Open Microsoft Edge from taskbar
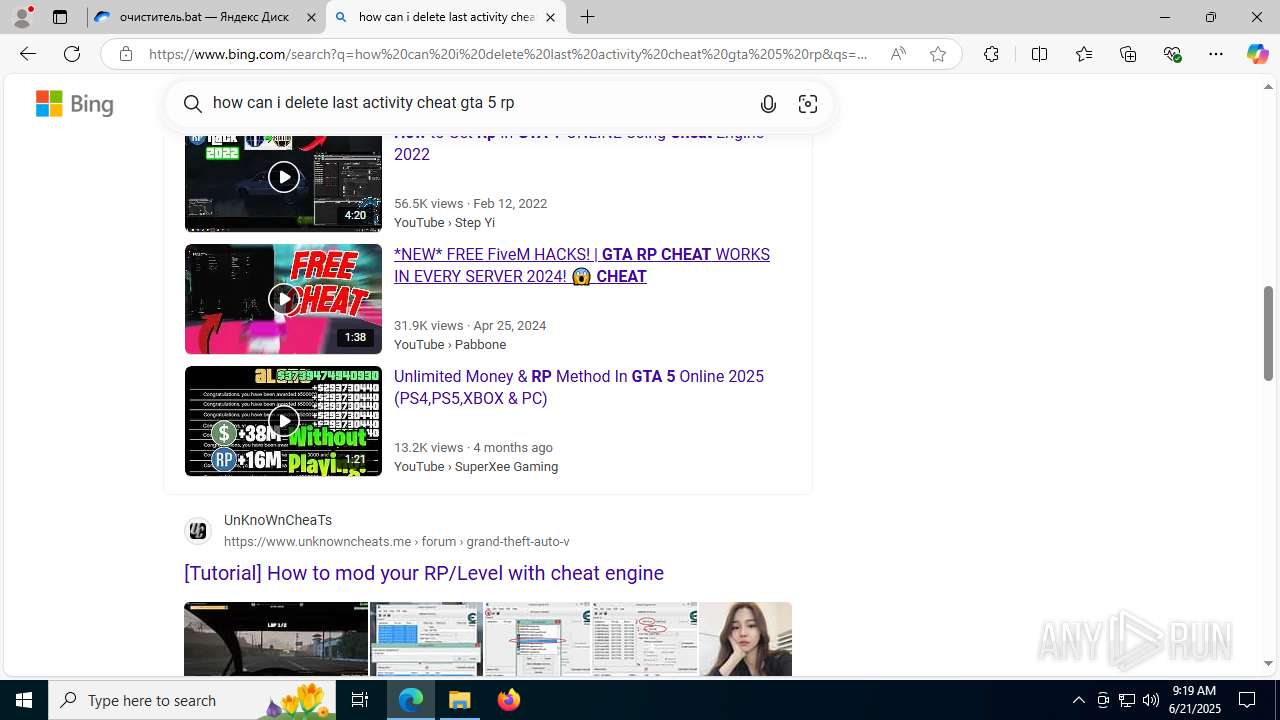1280x720 pixels. (x=411, y=700)
